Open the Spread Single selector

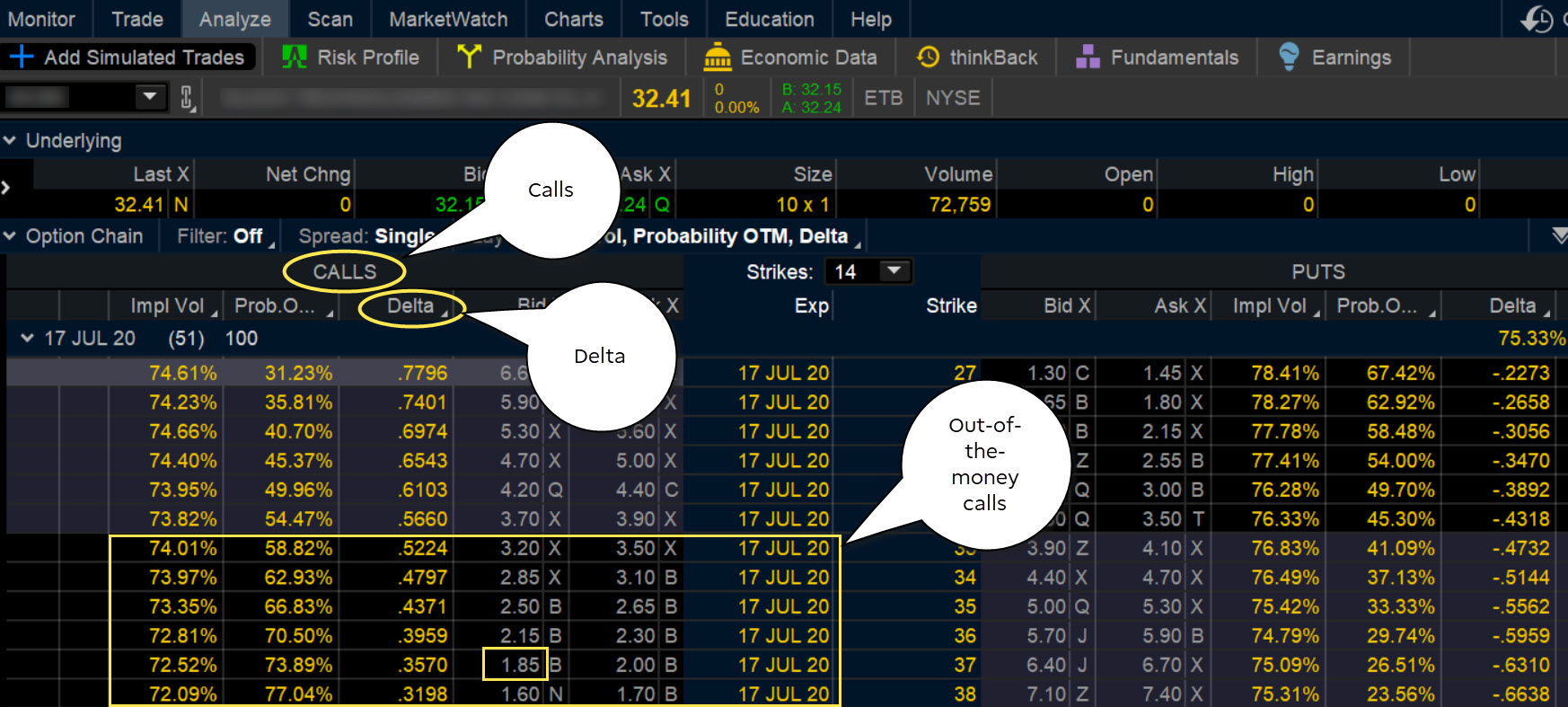pyautogui.click(x=367, y=236)
